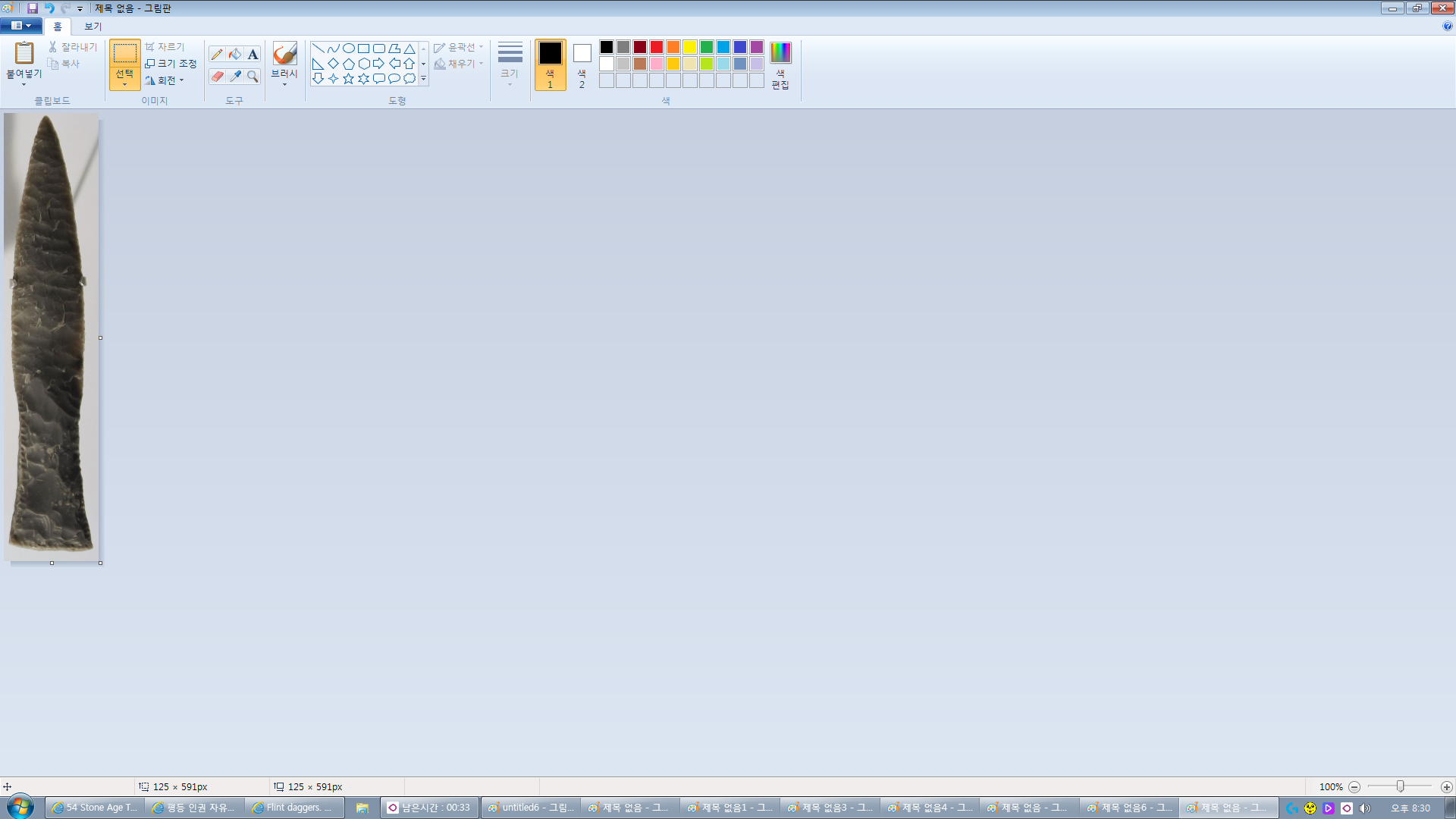Expand the Rotate (회전) dropdown
1456x819 pixels.
[x=166, y=80]
